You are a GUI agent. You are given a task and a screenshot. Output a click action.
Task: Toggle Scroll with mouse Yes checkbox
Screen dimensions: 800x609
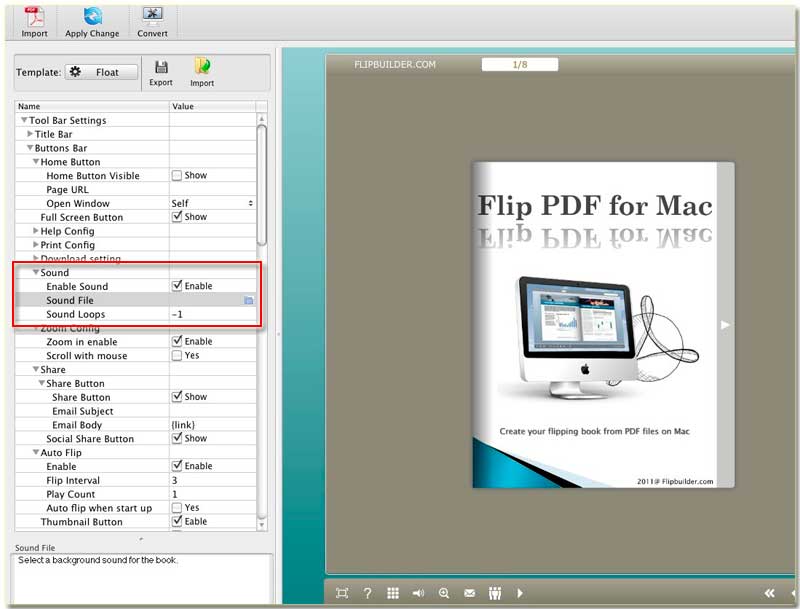(177, 355)
